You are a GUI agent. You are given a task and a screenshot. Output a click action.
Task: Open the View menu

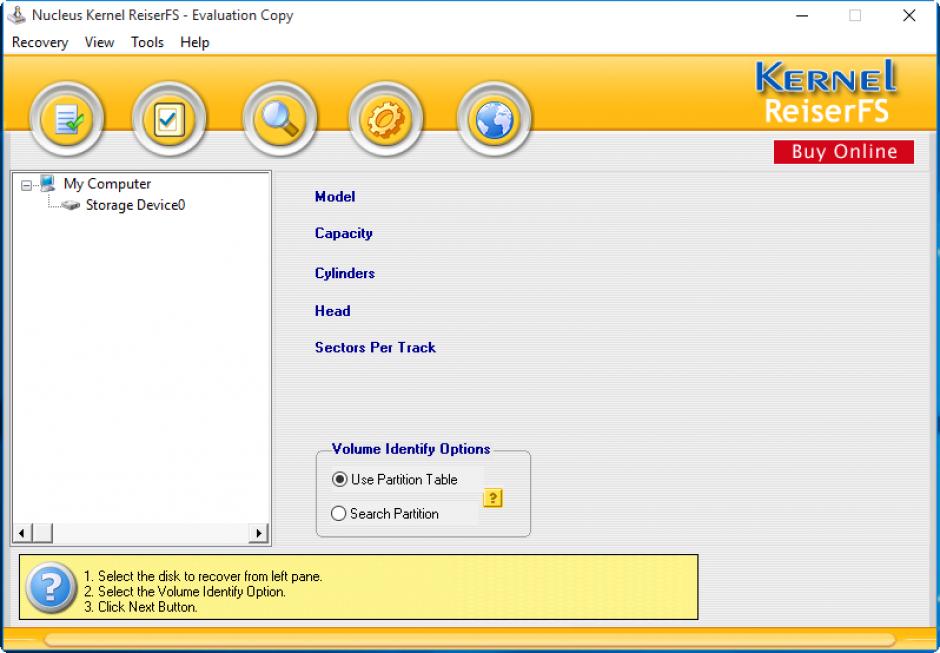tap(99, 43)
